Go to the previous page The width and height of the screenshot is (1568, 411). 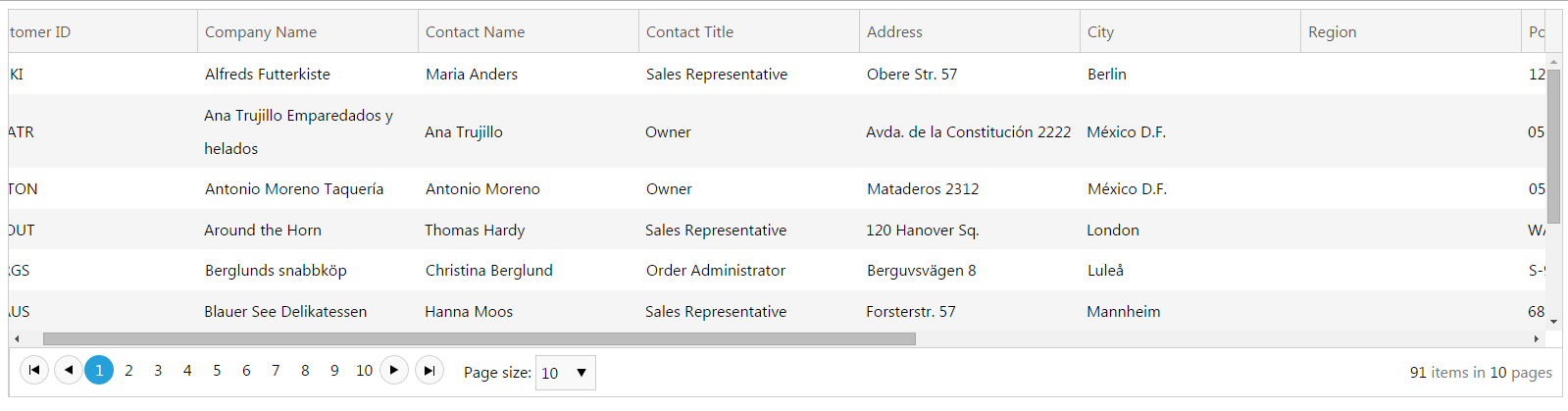point(69,370)
